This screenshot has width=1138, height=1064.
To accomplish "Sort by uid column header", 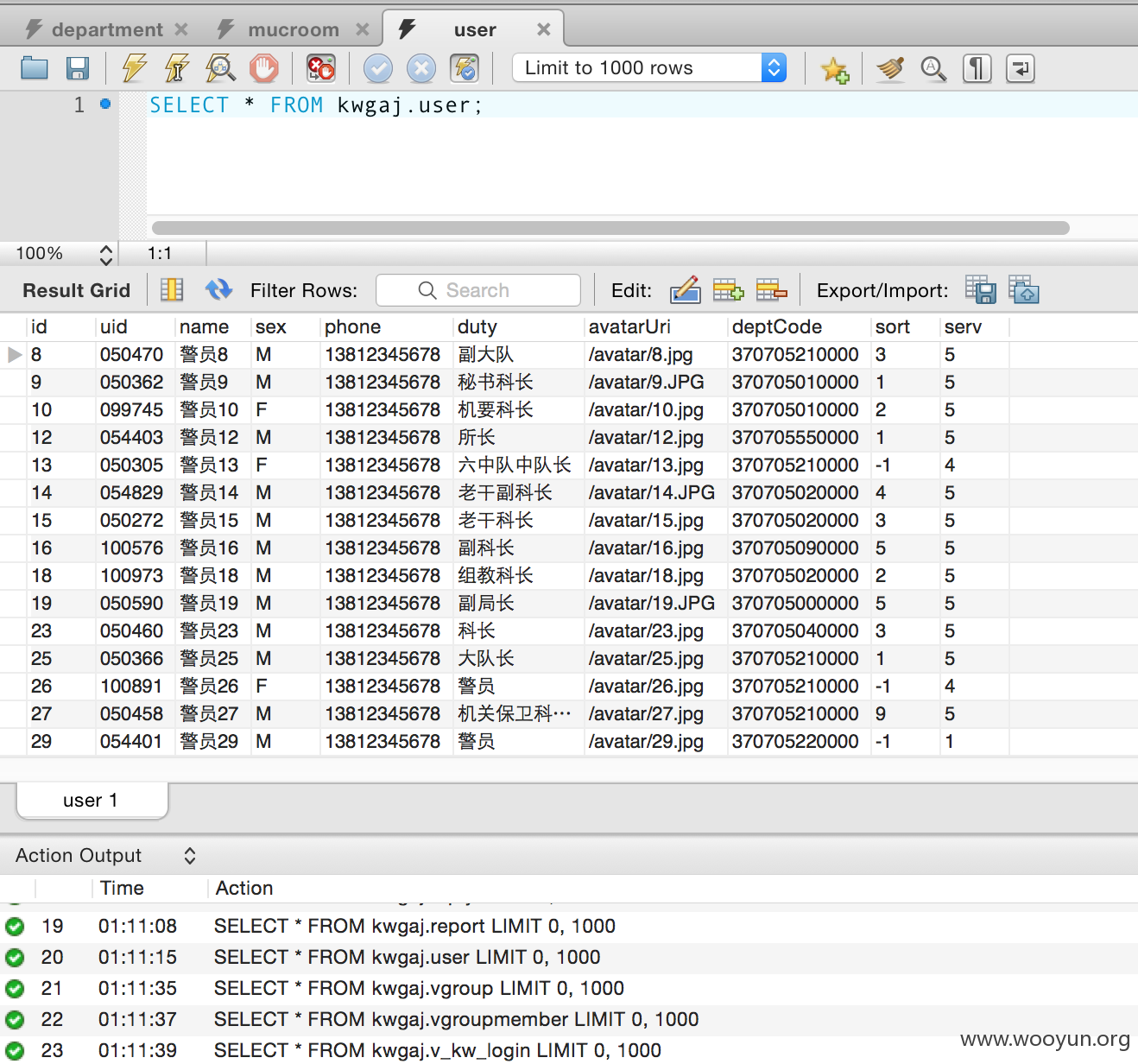I will (x=135, y=327).
